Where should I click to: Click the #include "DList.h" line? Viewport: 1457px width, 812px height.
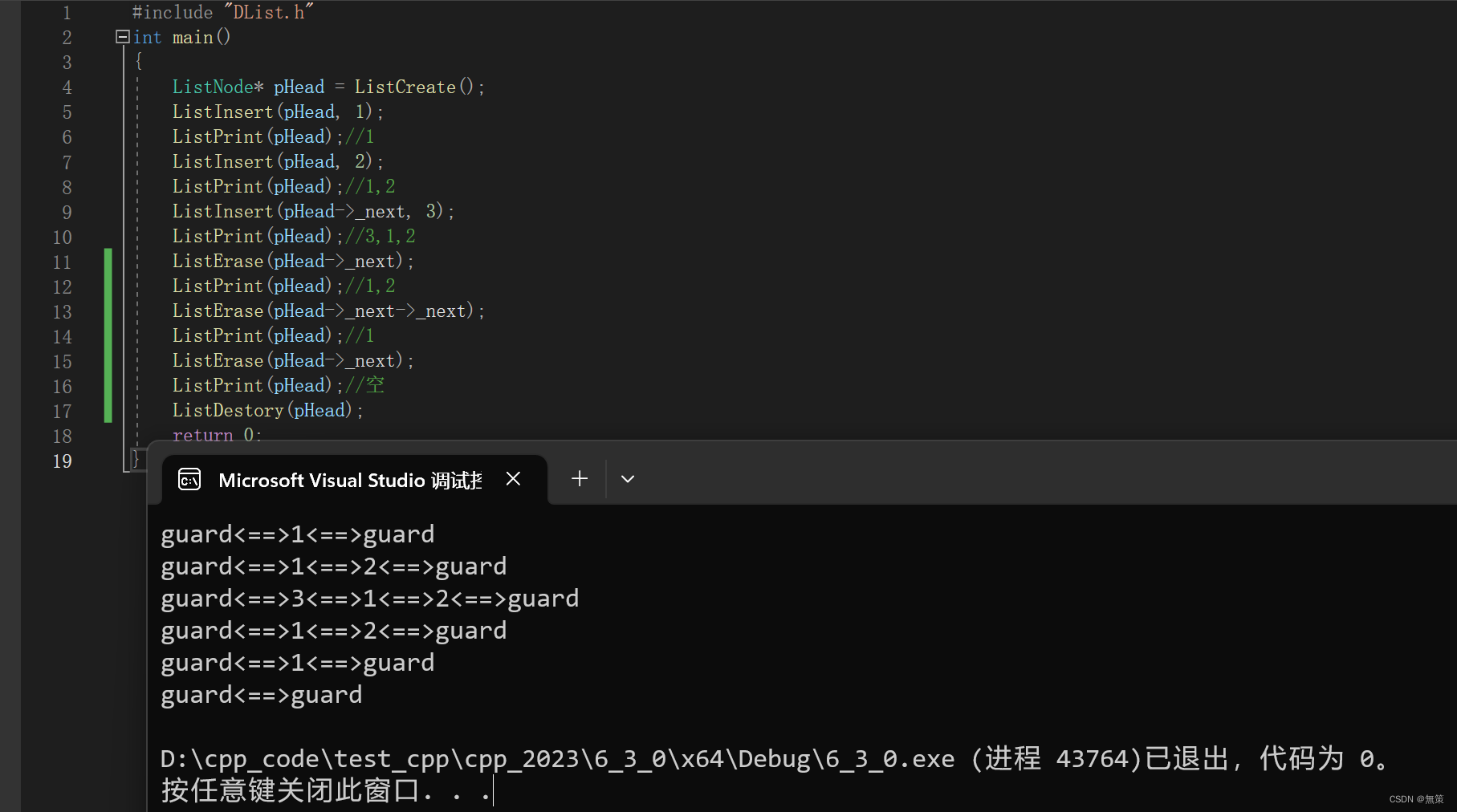(x=223, y=12)
